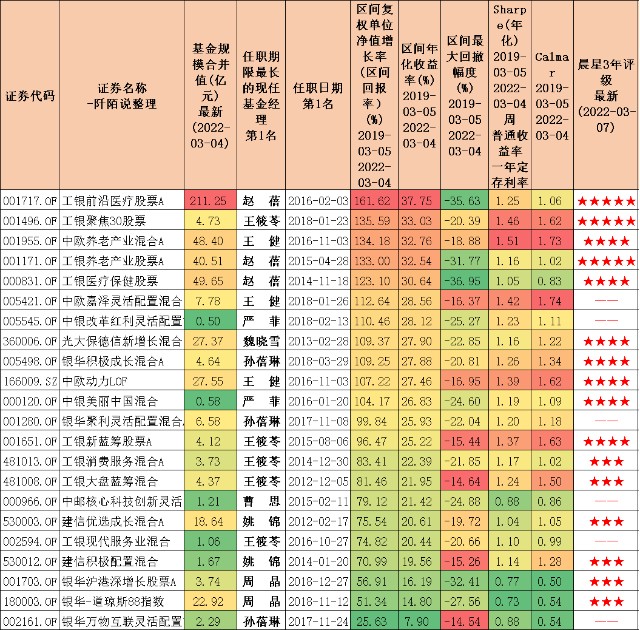Click cell with code 001717.OF
640x630 pixels.
click(30, 200)
